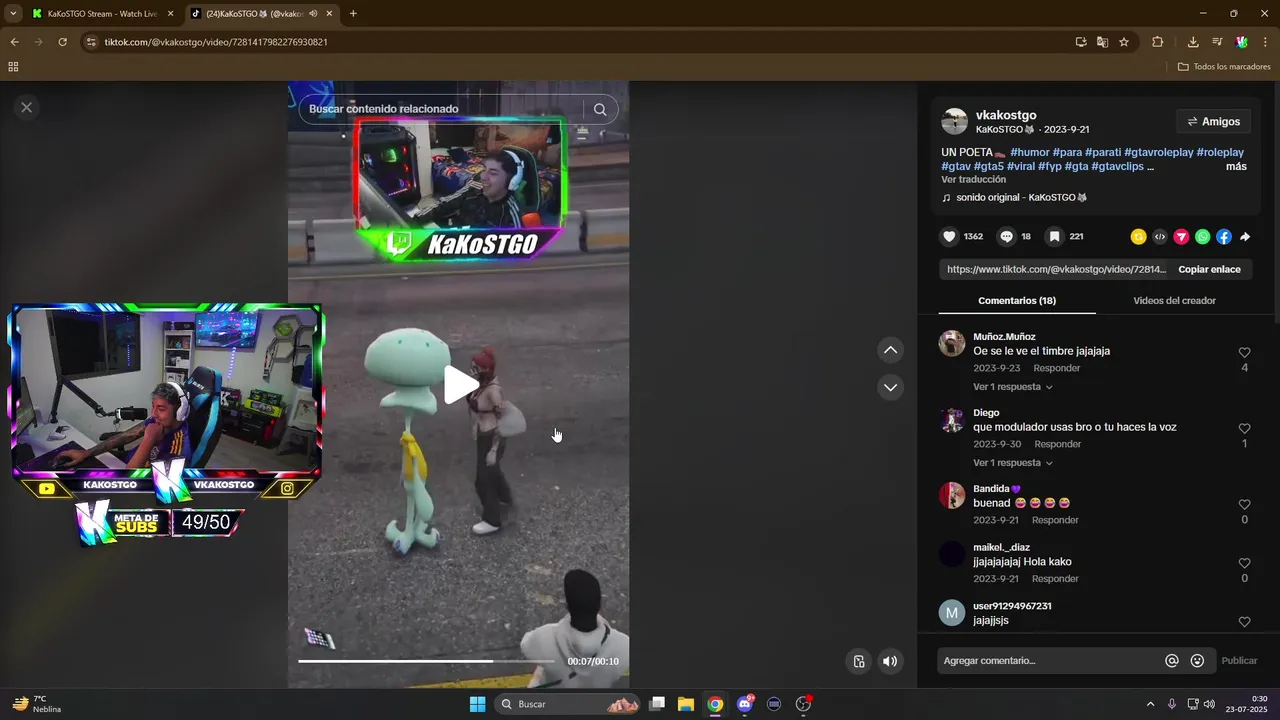
Task: Open the Windows Start menu
Action: [x=477, y=704]
